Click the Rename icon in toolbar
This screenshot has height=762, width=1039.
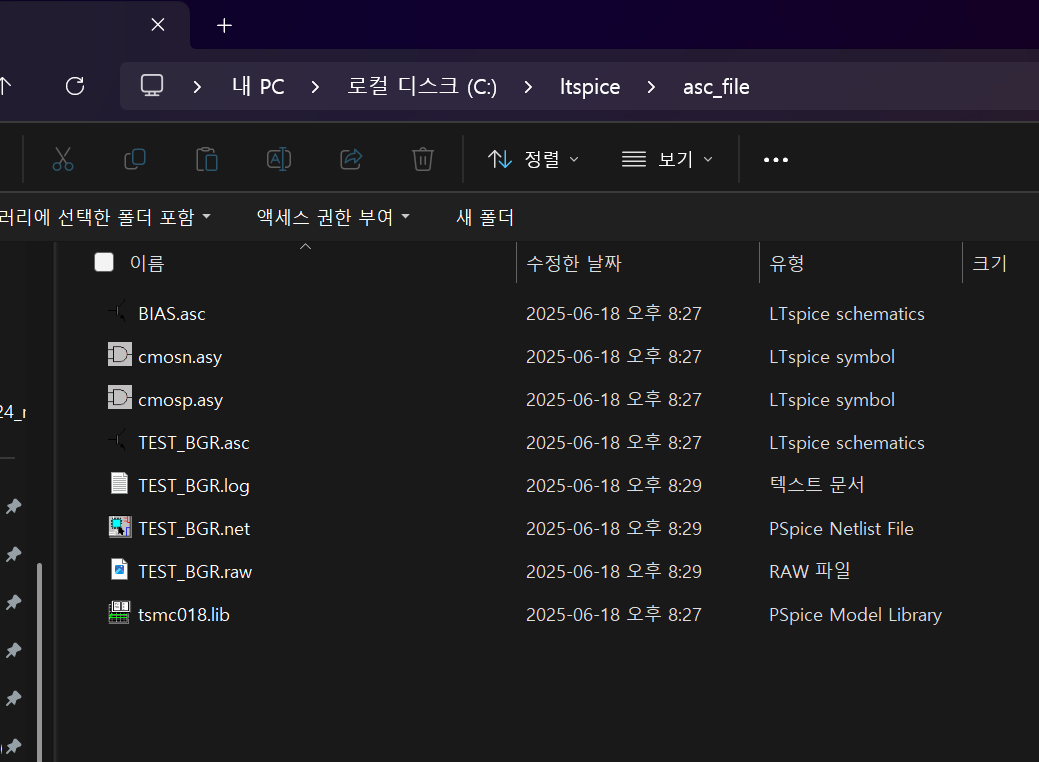pos(279,159)
